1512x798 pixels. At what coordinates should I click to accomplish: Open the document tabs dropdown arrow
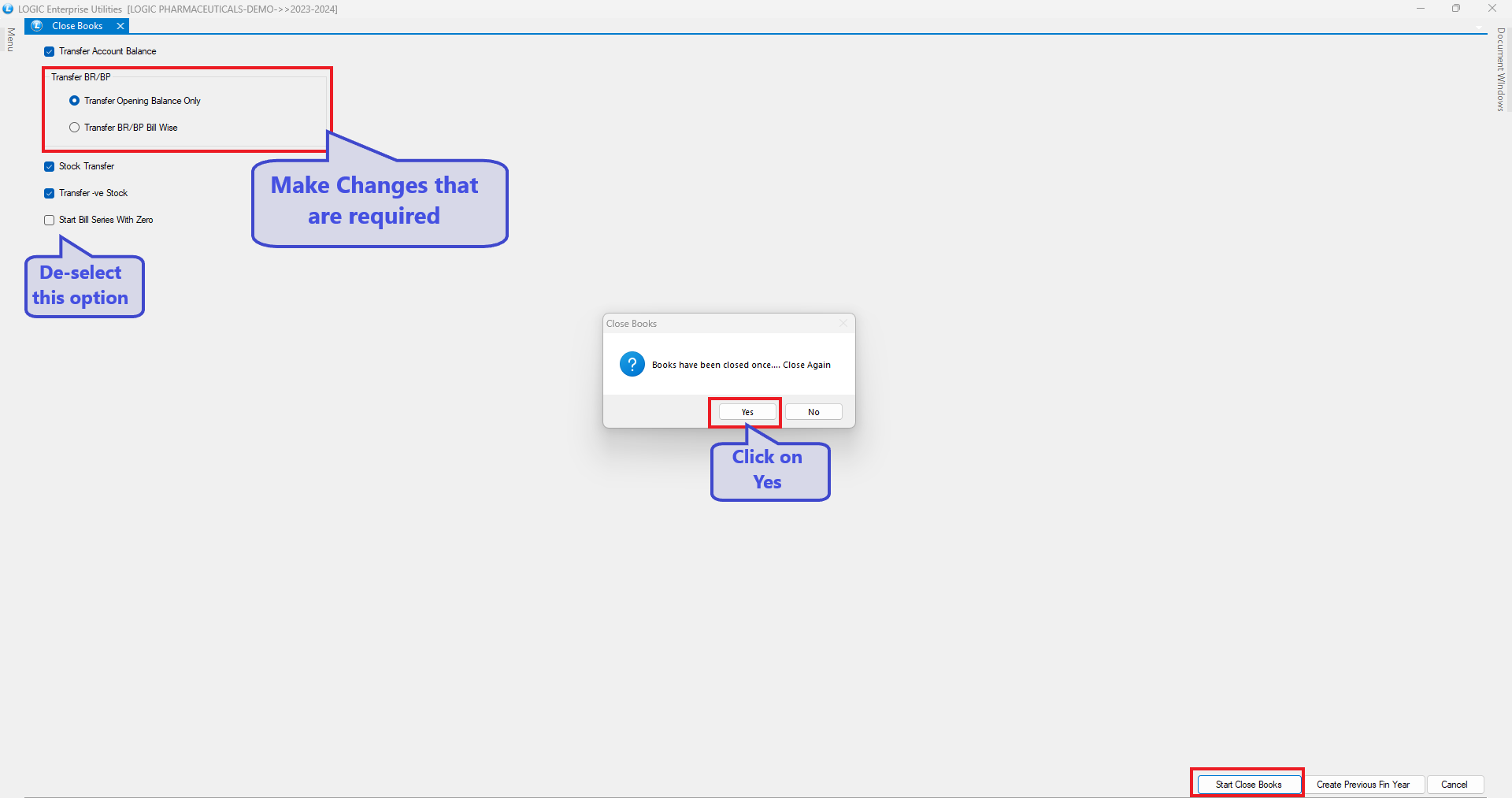[x=1479, y=28]
